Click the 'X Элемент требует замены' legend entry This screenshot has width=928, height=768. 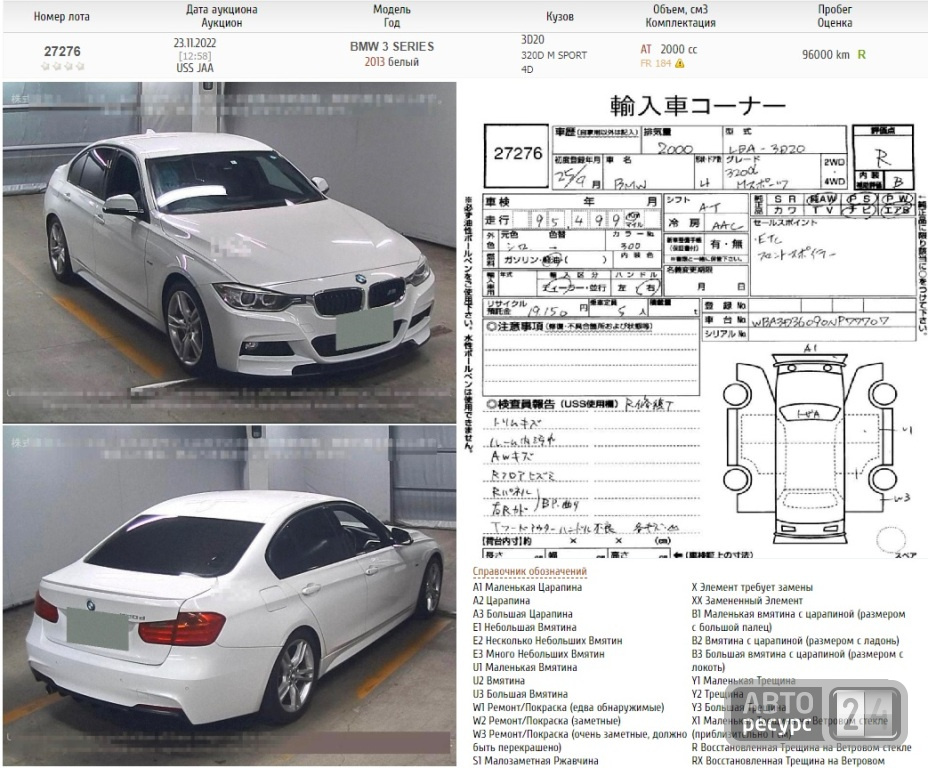[x=752, y=587]
